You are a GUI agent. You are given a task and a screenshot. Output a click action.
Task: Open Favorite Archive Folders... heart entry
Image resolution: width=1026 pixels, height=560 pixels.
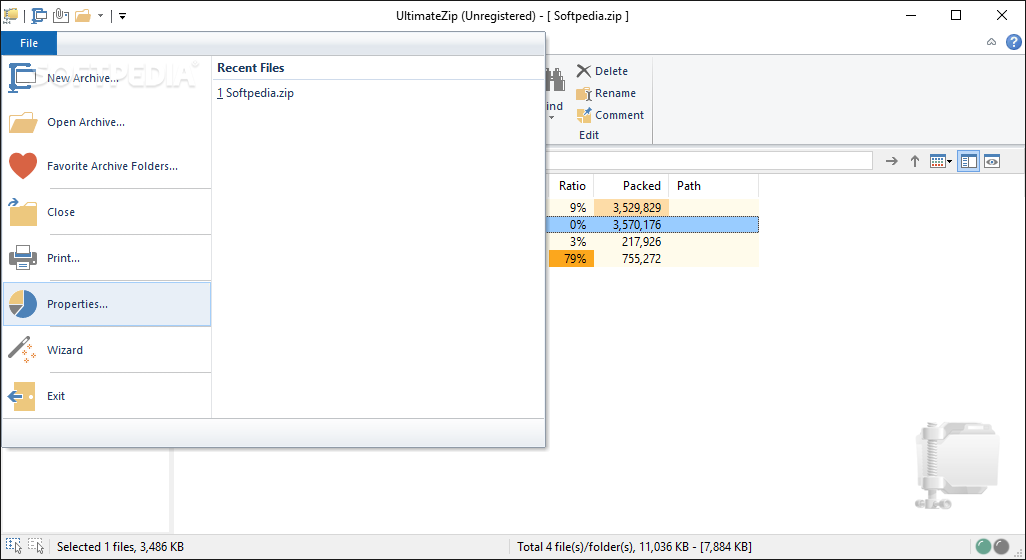pyautogui.click(x=107, y=166)
